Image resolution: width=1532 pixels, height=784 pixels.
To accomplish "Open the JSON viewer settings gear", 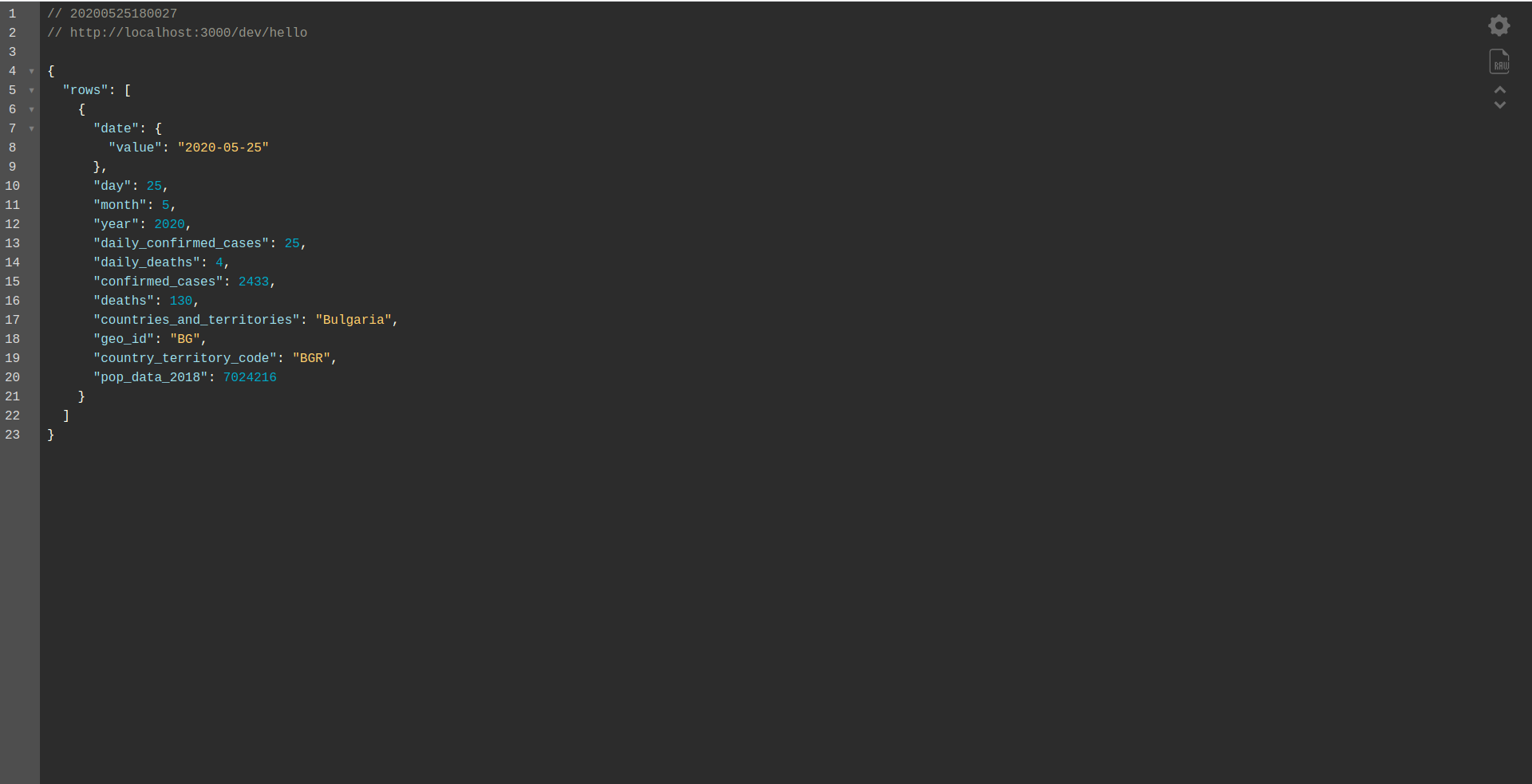I will pyautogui.click(x=1499, y=26).
